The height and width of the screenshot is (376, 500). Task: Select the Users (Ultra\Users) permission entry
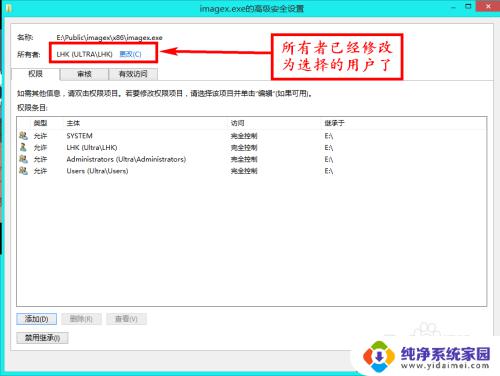[251, 171]
